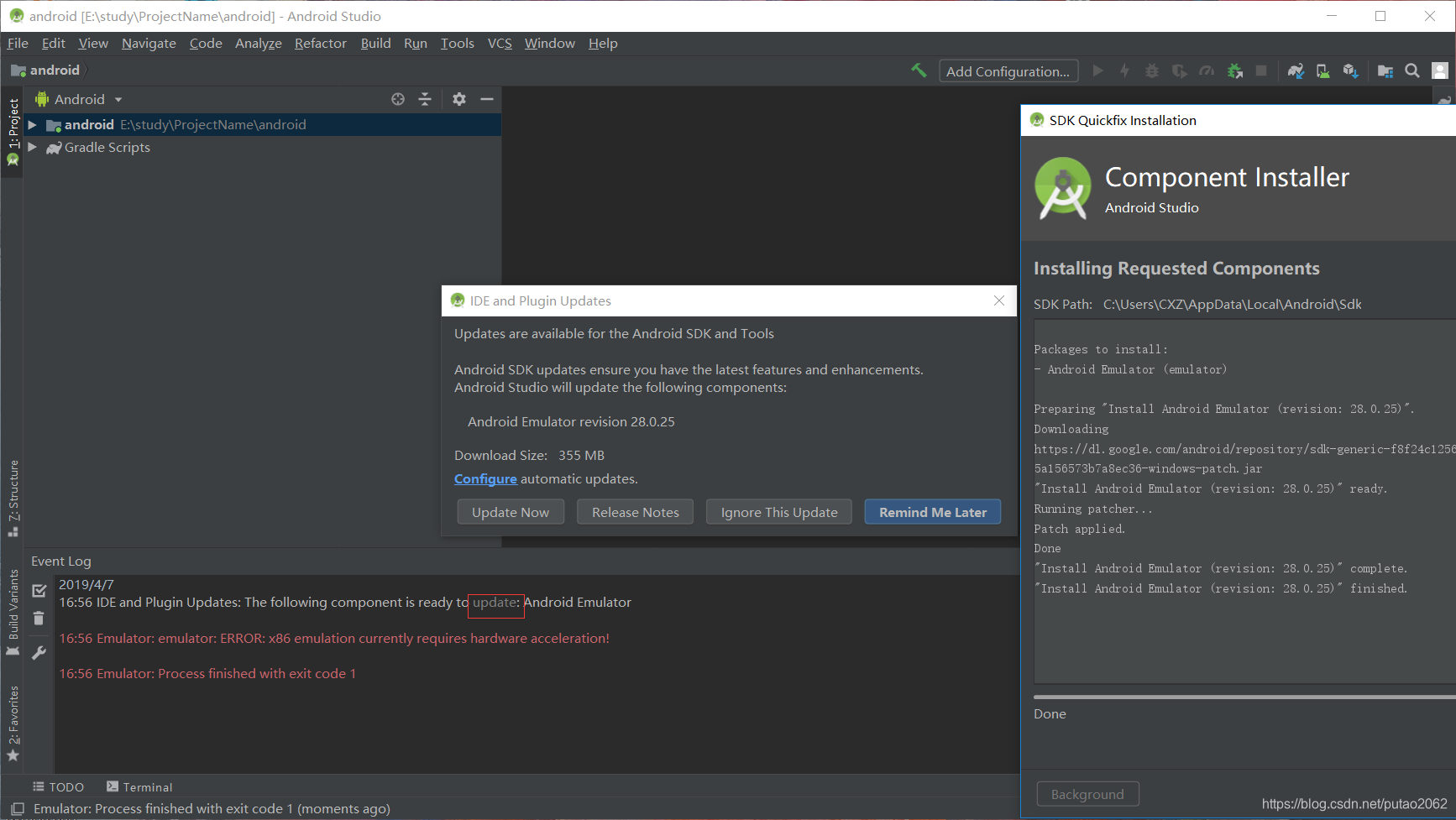Click the SDK Path value text
Screen dimensions: 1456x820
click(1233, 304)
